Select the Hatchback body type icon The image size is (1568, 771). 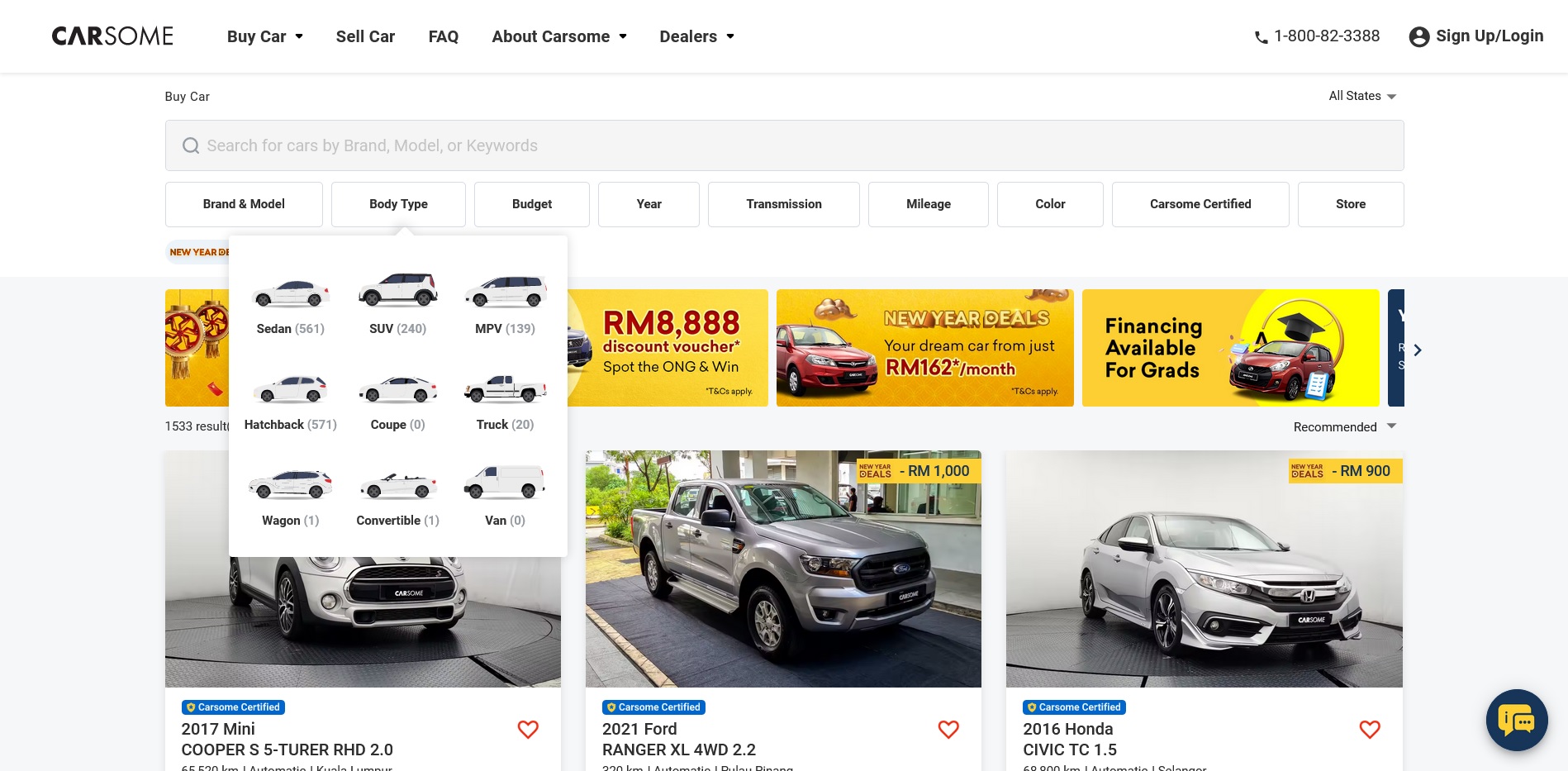(290, 388)
